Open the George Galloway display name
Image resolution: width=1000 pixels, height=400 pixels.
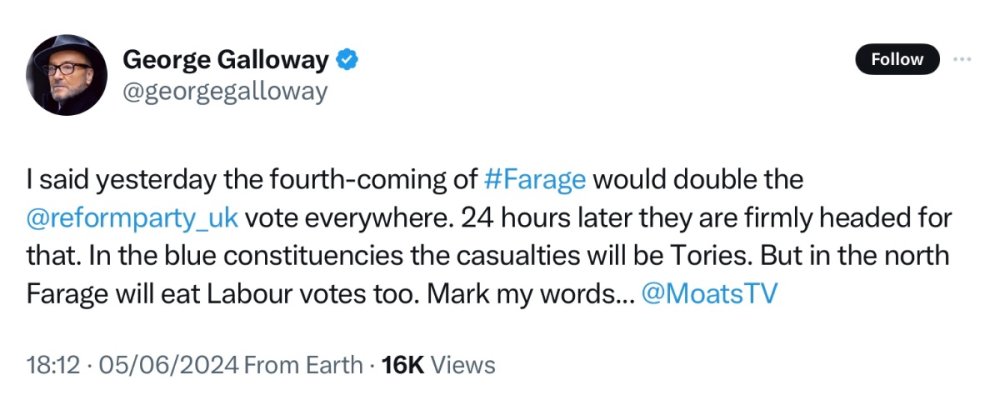[x=225, y=60]
